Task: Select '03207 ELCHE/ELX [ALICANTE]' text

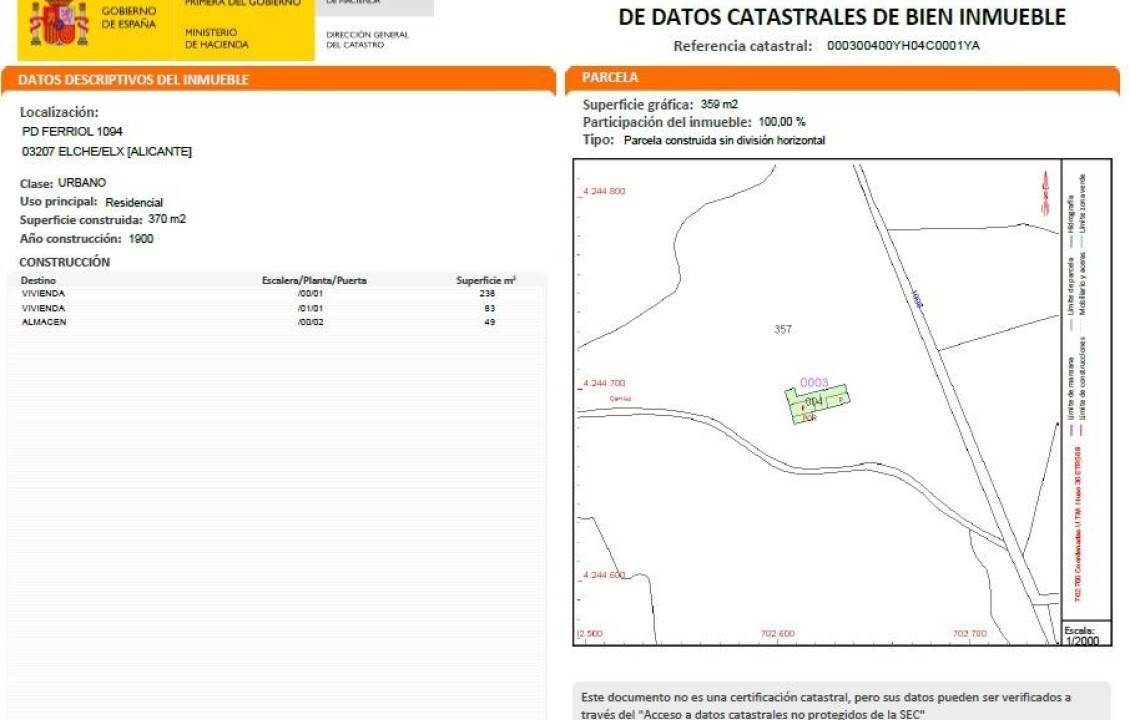Action: coord(107,151)
